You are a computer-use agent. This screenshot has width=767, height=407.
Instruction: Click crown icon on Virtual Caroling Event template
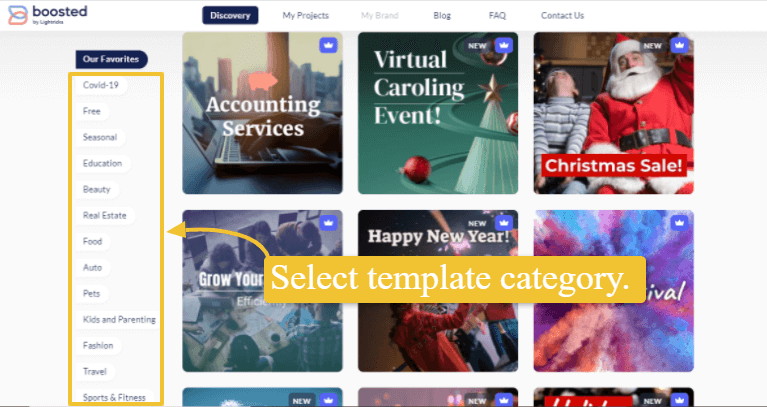click(503, 45)
